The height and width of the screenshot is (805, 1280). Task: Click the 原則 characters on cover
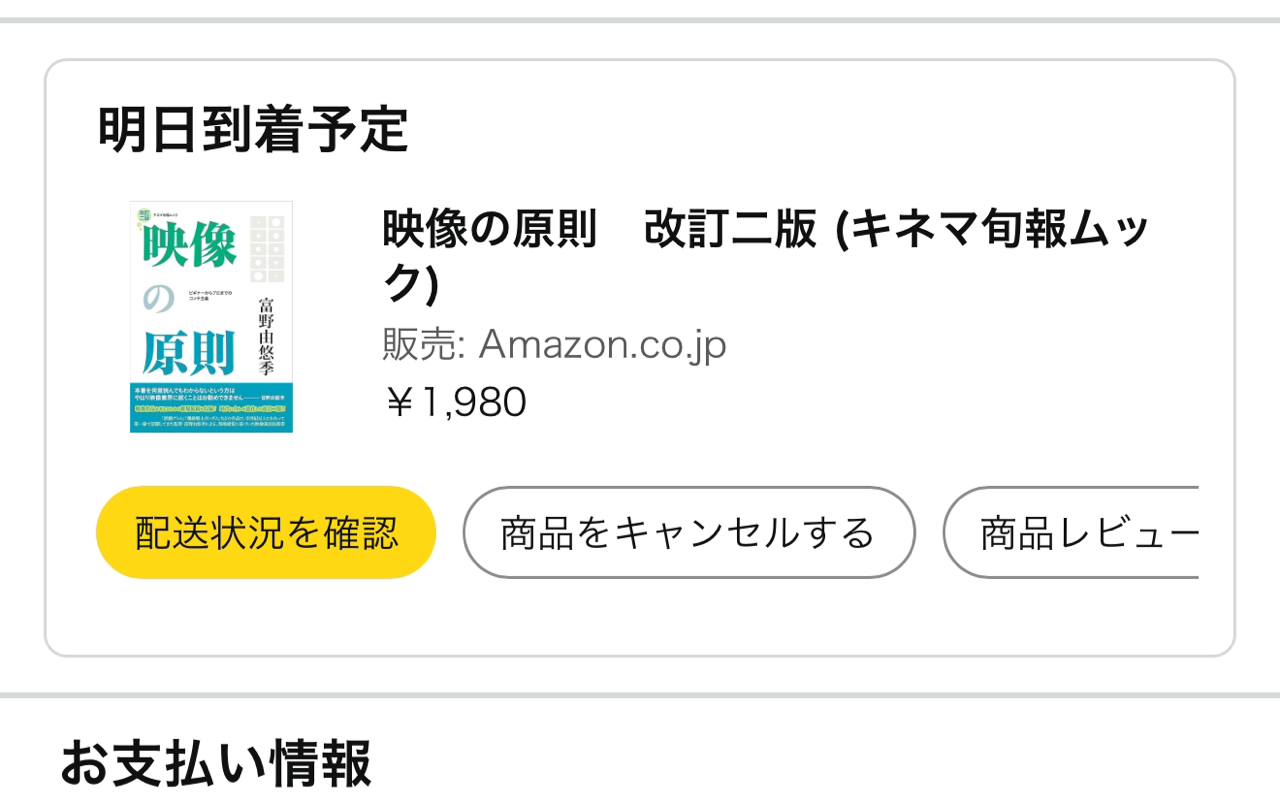coord(188,352)
